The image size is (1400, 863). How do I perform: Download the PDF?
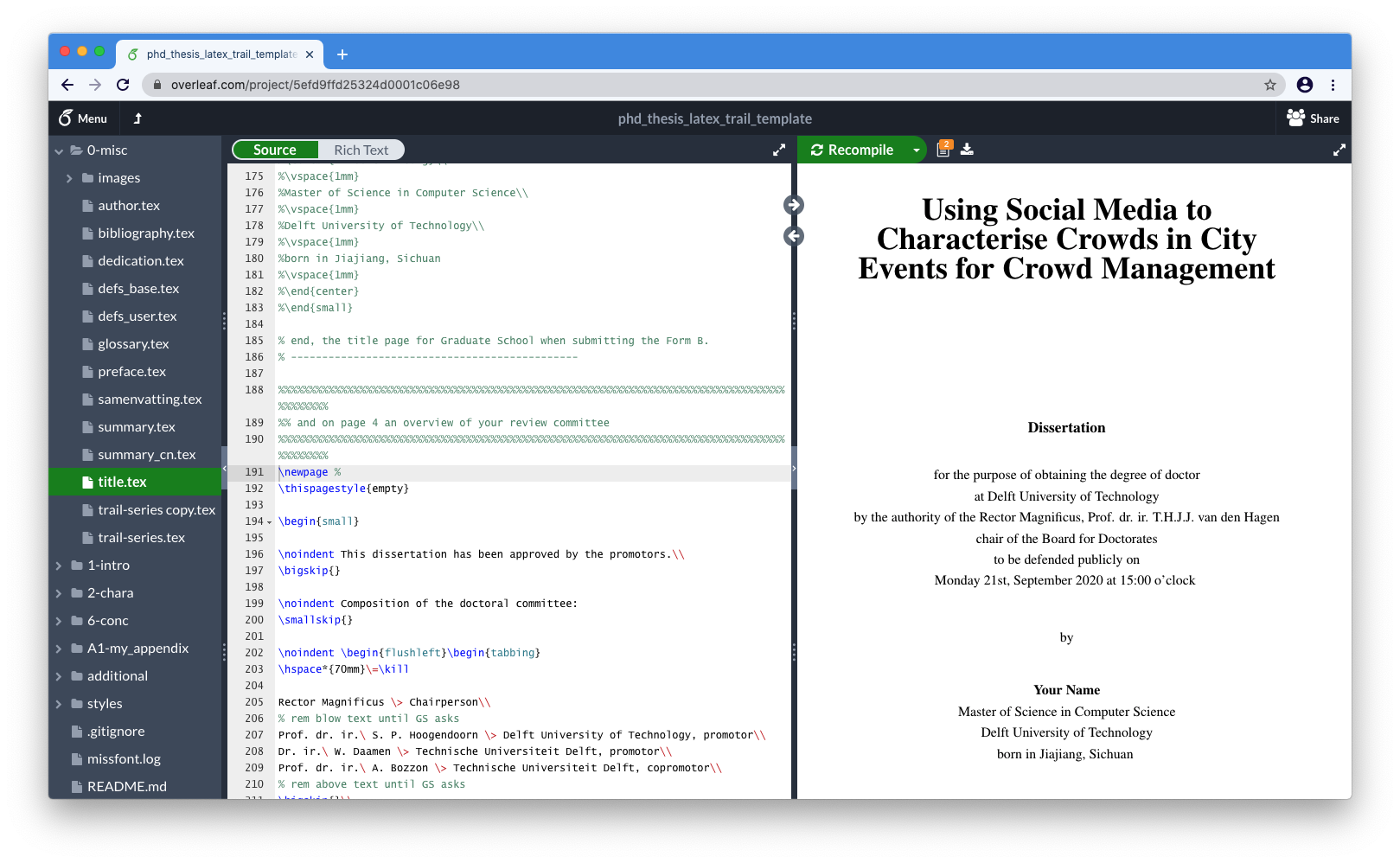tap(967, 149)
